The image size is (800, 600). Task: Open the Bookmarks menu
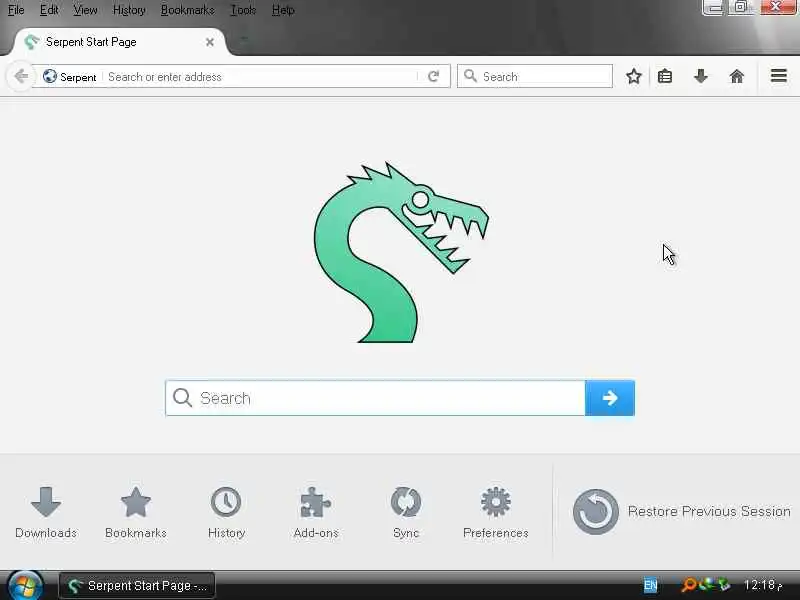(187, 10)
